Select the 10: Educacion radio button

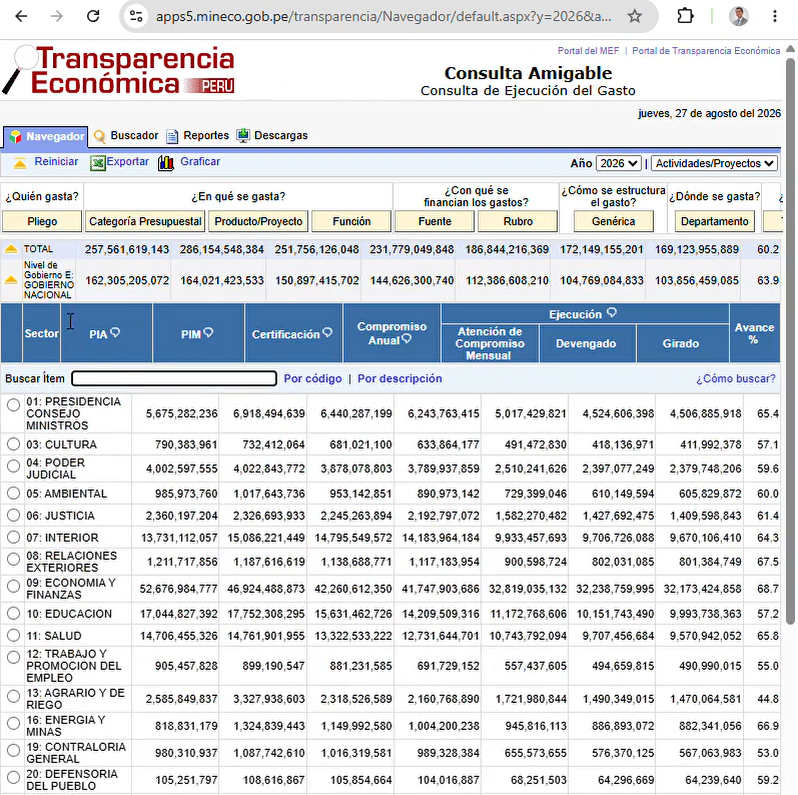[14, 613]
